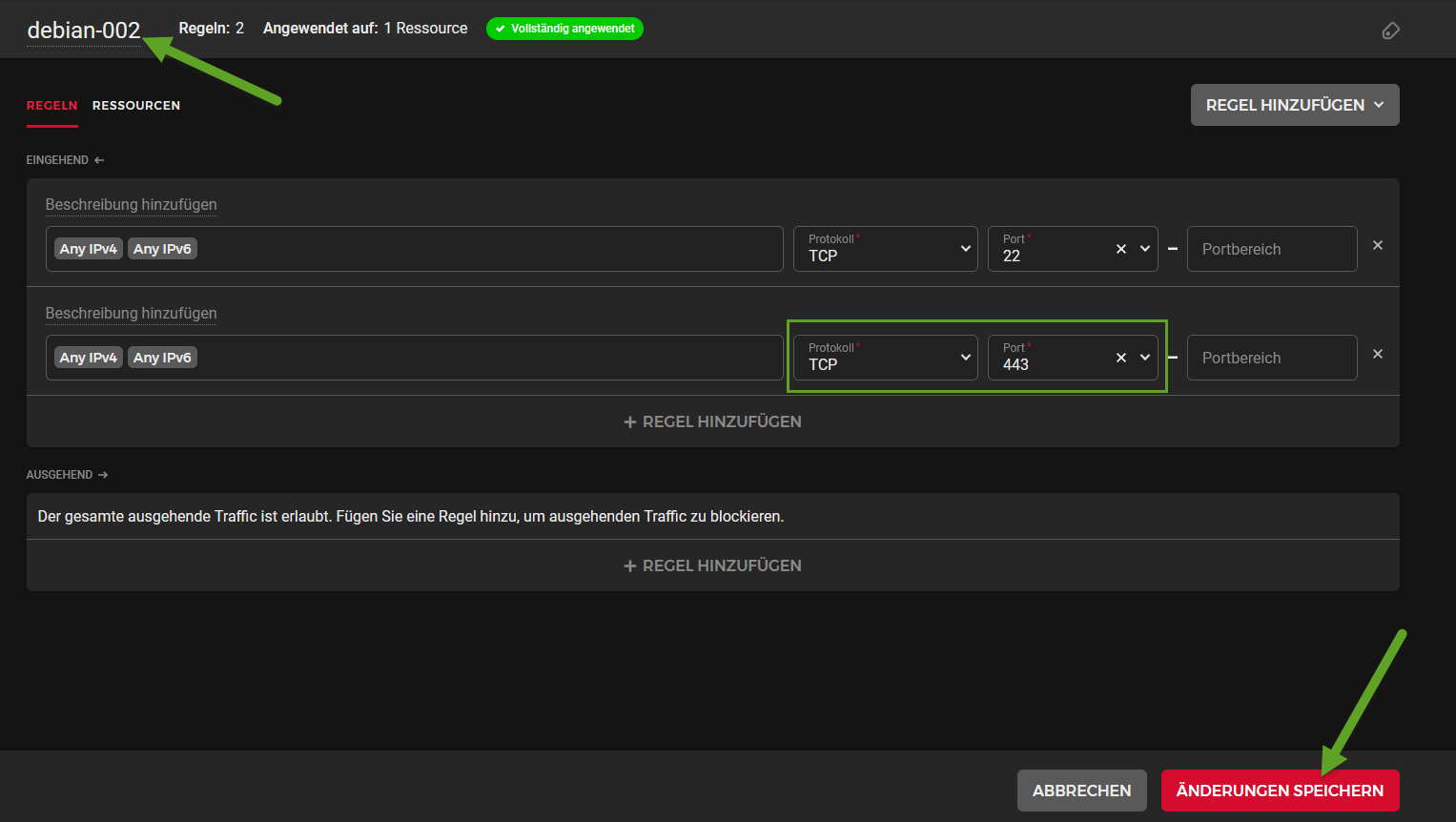
Task: Click Portbereich field of port 22 rule
Action: [x=1271, y=249]
